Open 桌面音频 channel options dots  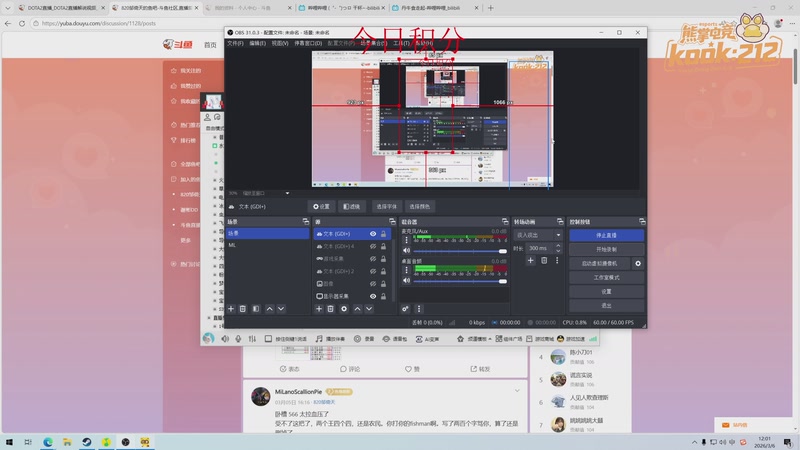coord(407,270)
